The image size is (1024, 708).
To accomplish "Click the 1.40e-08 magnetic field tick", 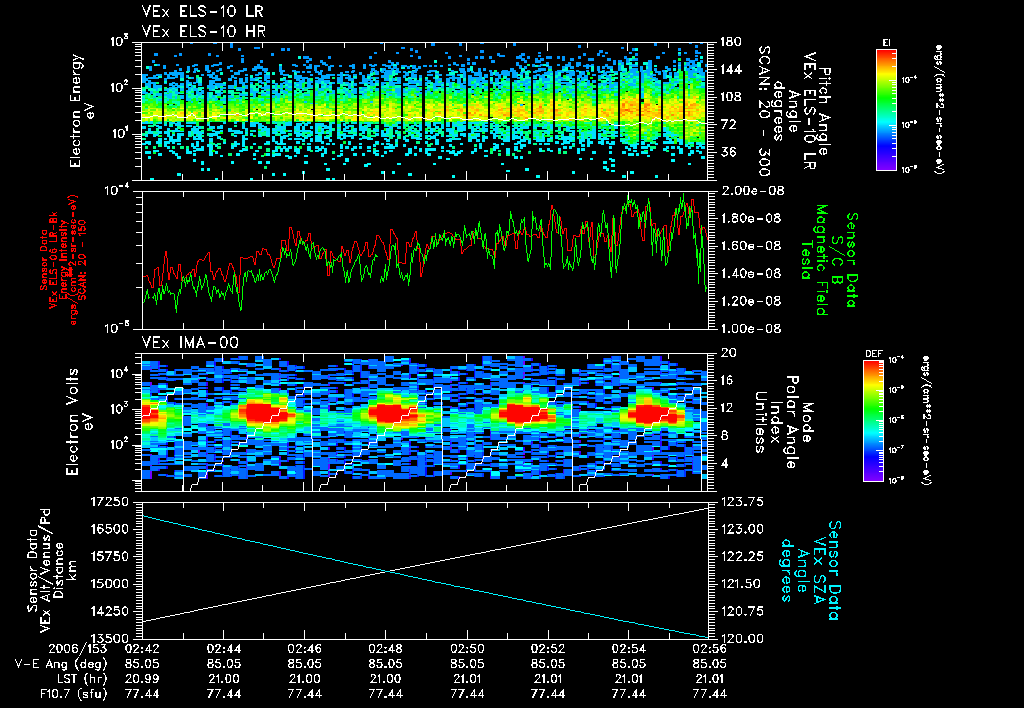I will click(750, 273).
